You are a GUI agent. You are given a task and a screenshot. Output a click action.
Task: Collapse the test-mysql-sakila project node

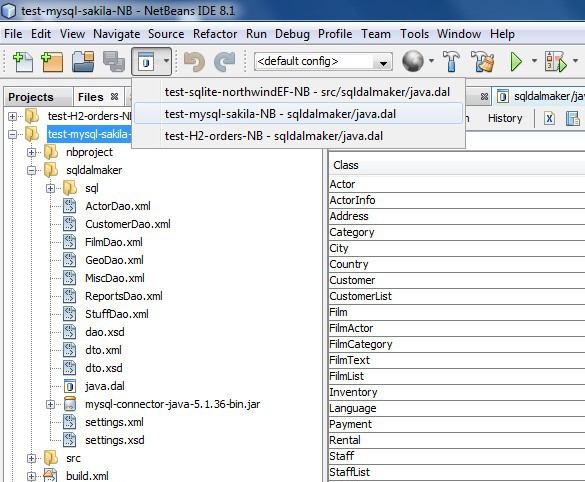[x=12, y=134]
